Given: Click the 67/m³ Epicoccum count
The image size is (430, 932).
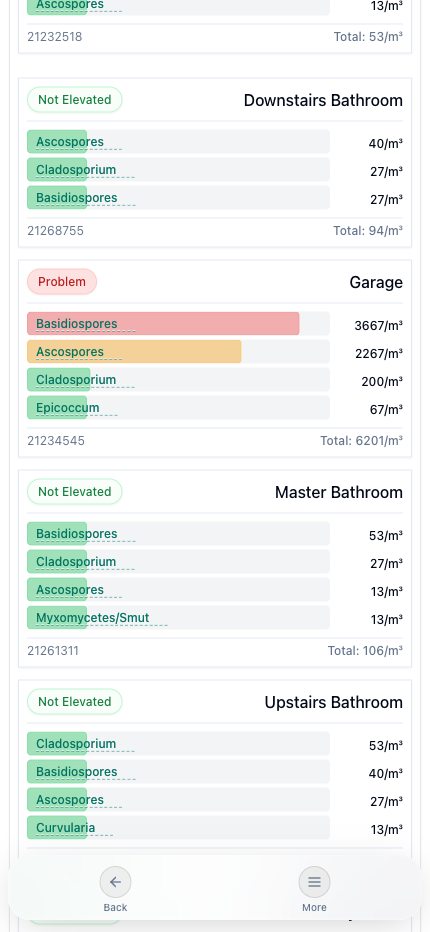Looking at the screenshot, I should 386,410.
